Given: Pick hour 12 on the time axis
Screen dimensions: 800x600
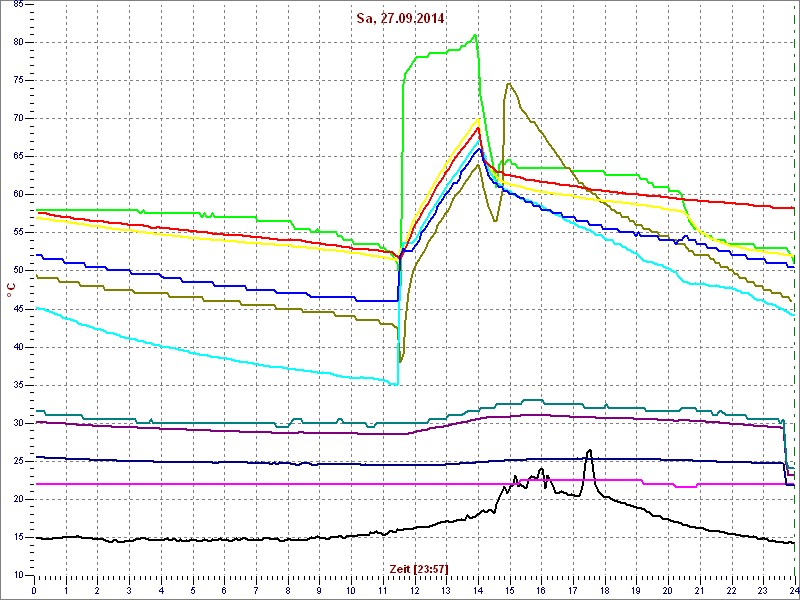Looking at the screenshot, I should tap(414, 591).
